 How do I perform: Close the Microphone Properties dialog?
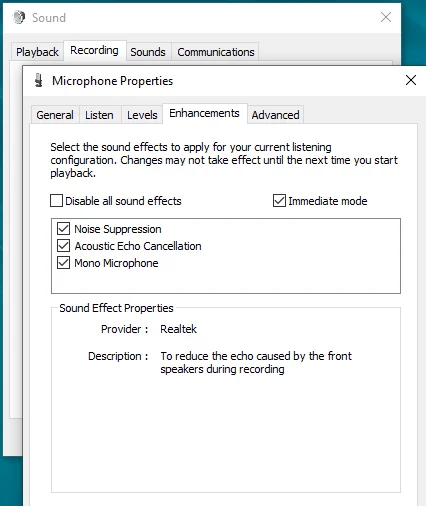(x=411, y=80)
